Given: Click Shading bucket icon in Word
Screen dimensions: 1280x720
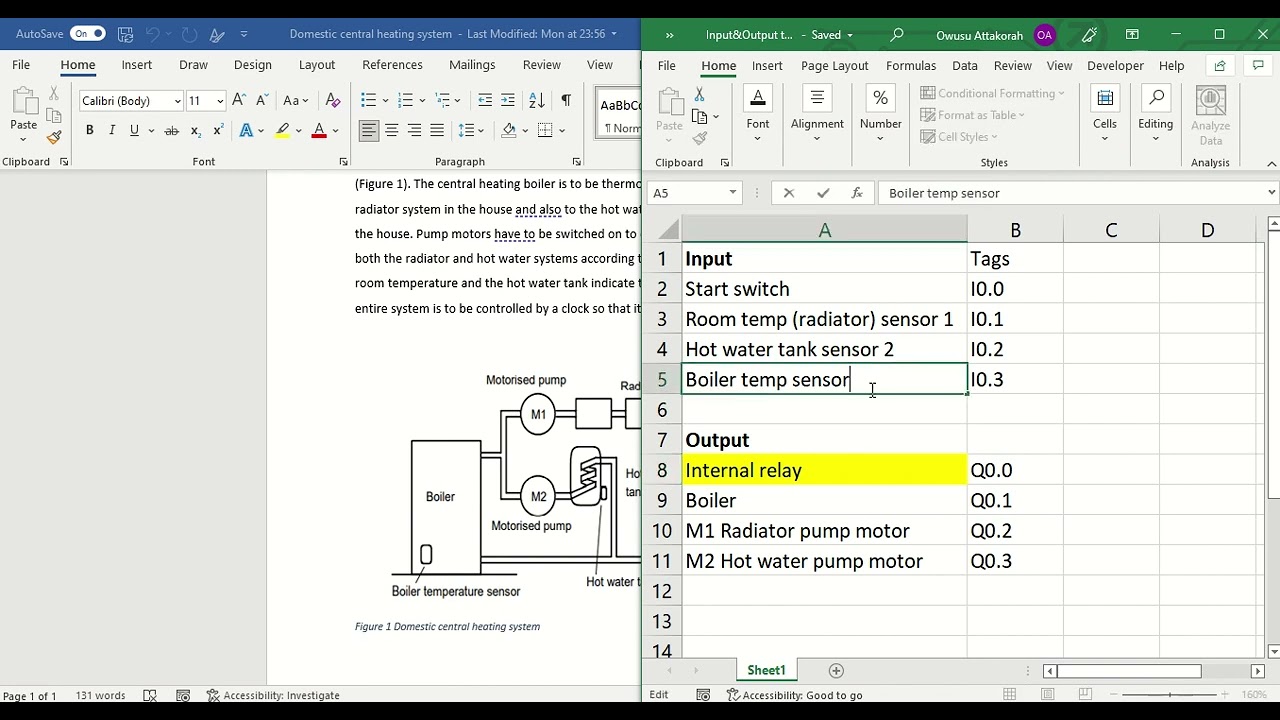Looking at the screenshot, I should pos(509,130).
